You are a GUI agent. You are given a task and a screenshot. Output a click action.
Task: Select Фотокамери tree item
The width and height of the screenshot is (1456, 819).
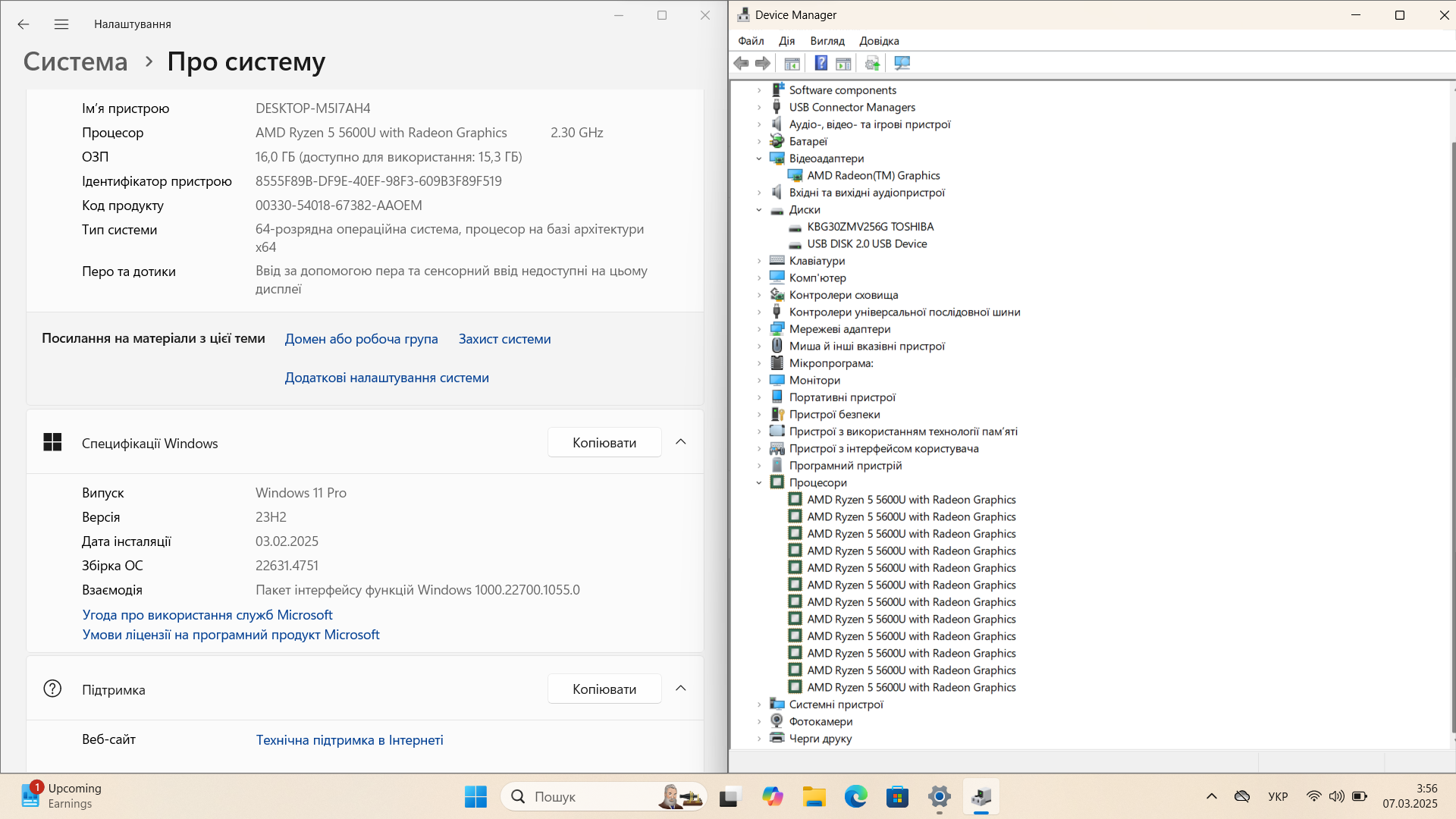click(821, 722)
